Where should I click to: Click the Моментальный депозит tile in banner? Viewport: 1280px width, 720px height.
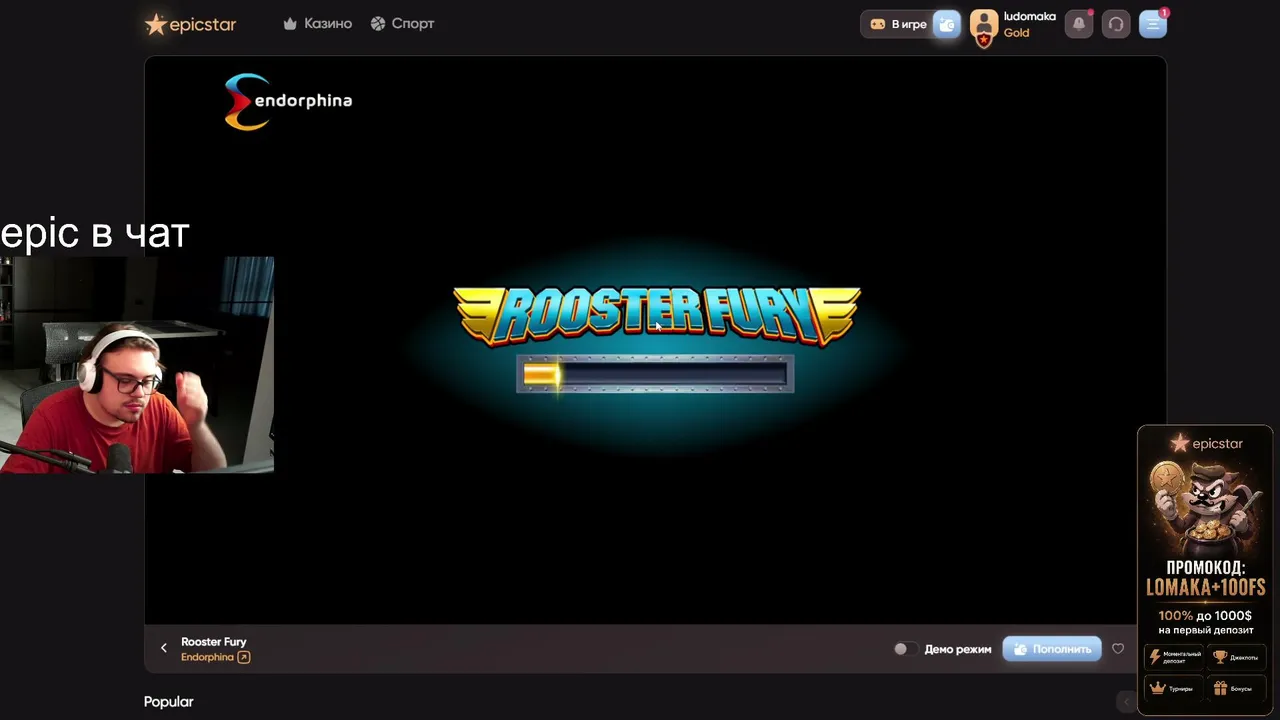1175,657
